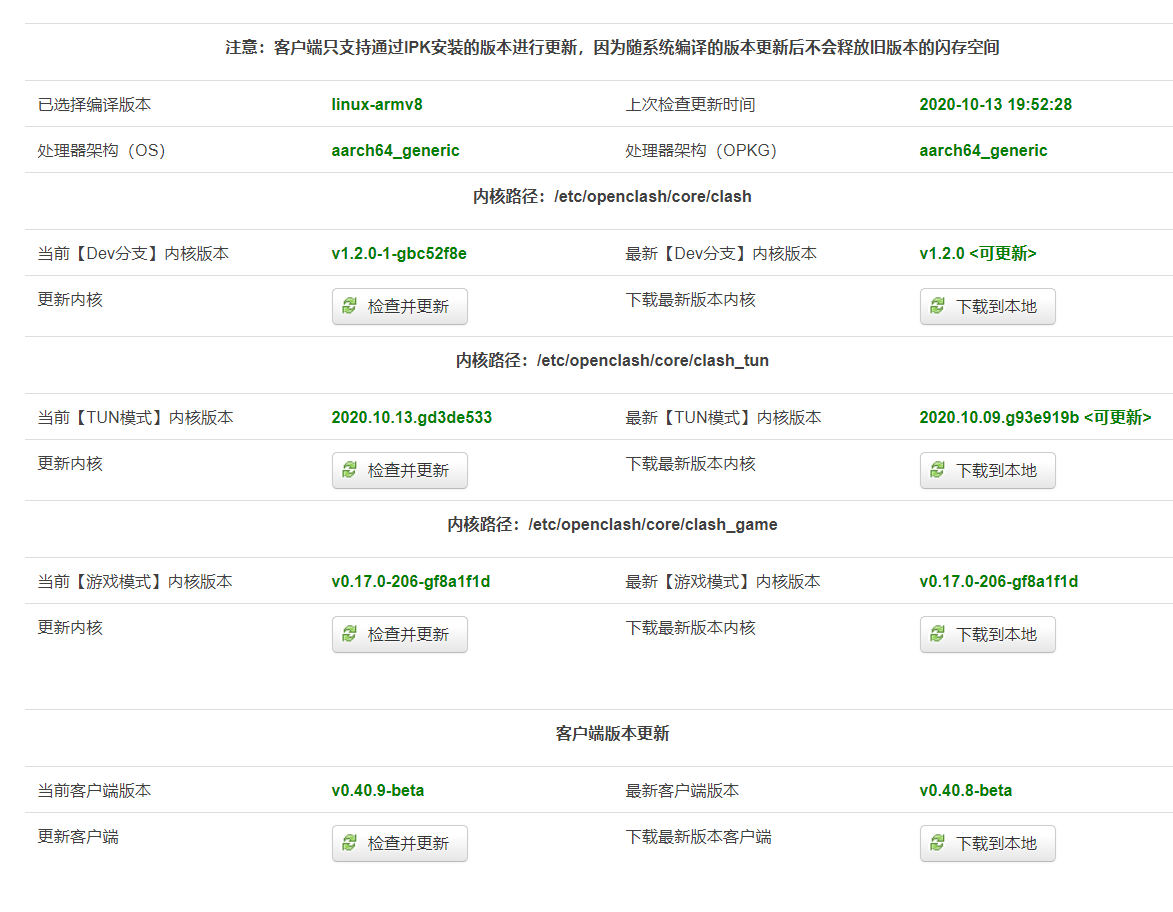This screenshot has width=1173, height=912.
Task: Select the 当前【Dev分支】内核版本 label
Action: [x=133, y=254]
